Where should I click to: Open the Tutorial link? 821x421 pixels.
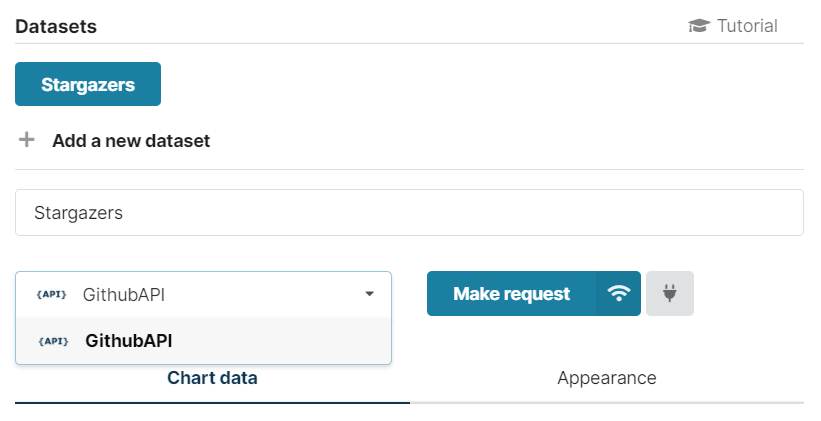click(746, 26)
